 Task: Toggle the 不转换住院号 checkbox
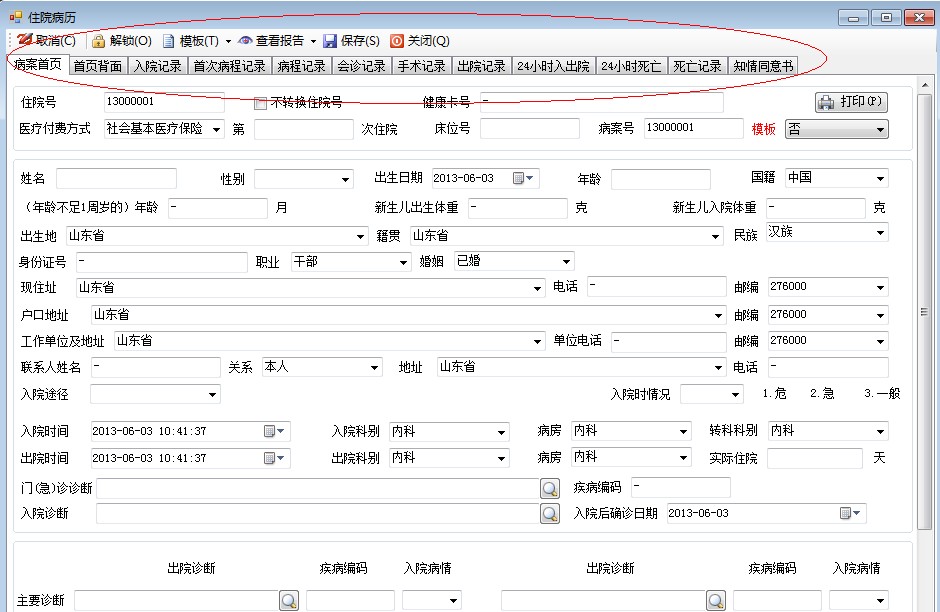(x=260, y=103)
